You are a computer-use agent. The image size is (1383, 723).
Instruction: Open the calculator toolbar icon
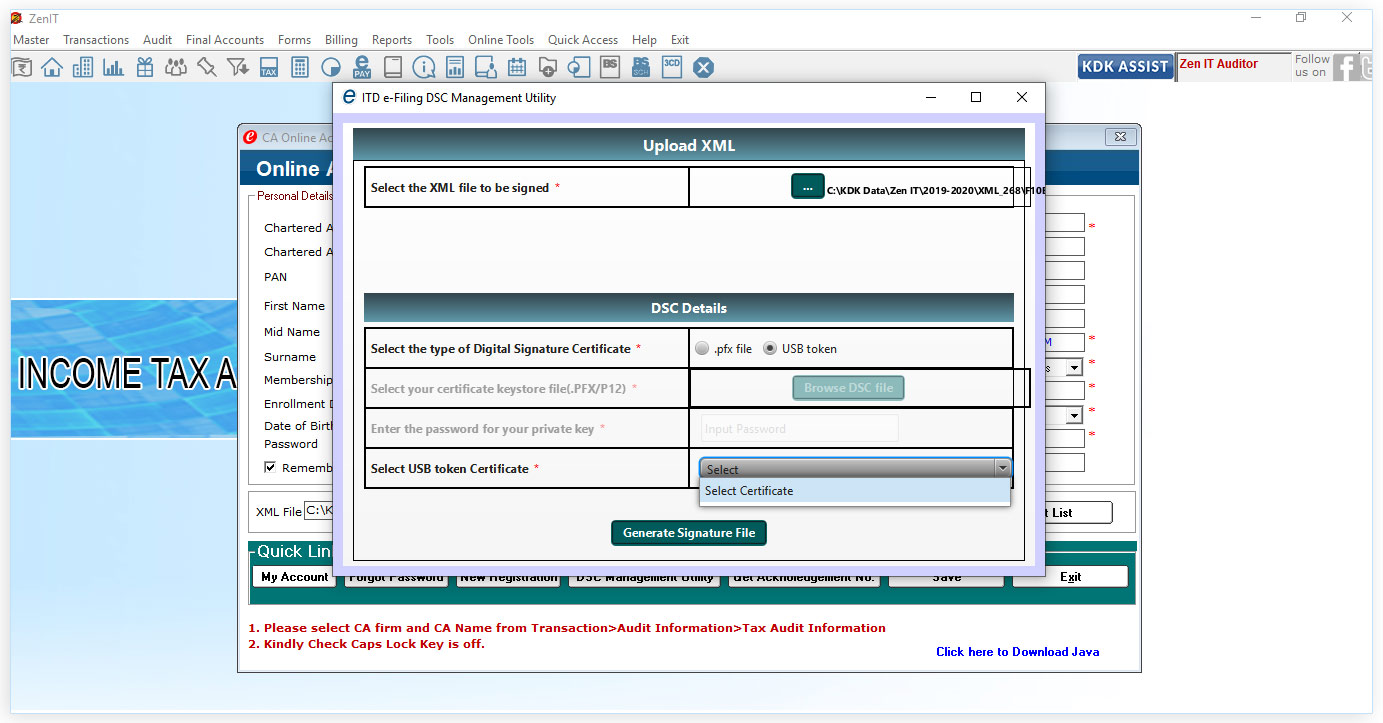[x=299, y=67]
